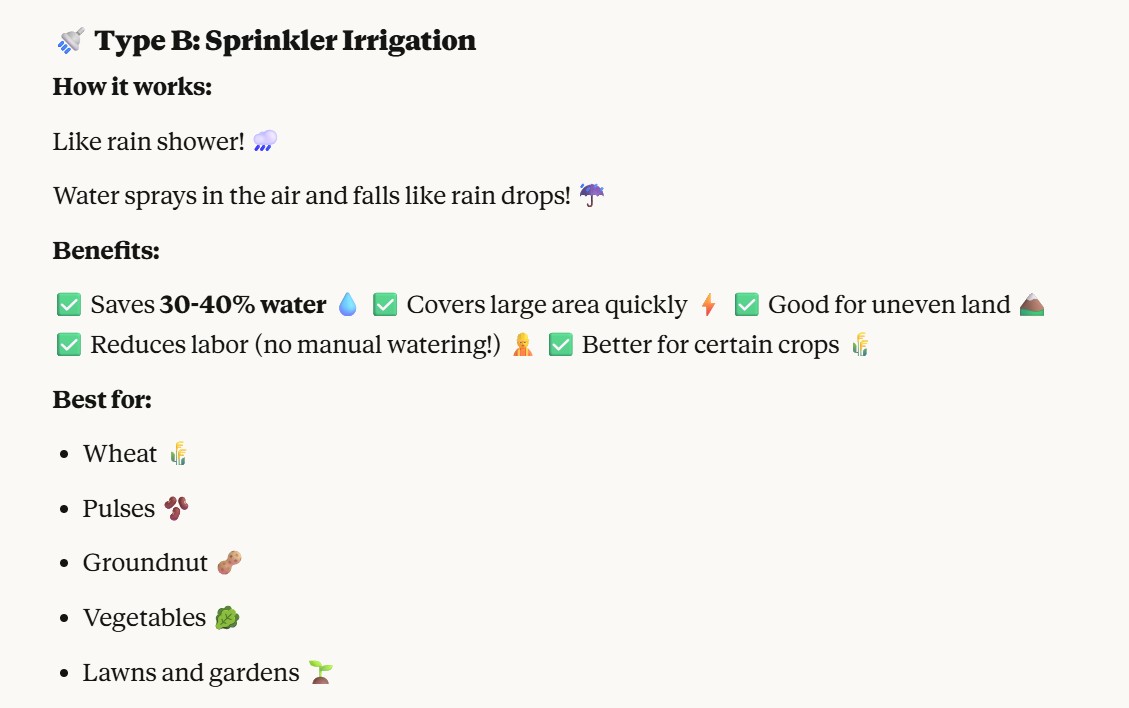The height and width of the screenshot is (708, 1129).
Task: Select the emoji next to Wheat bullet
Action: [179, 453]
